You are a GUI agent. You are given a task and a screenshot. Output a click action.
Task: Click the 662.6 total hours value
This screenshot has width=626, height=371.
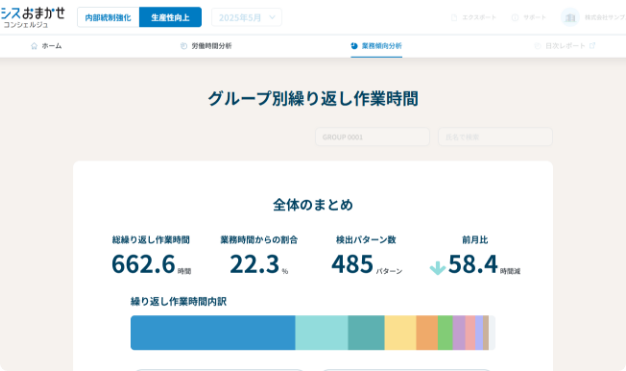[143, 264]
